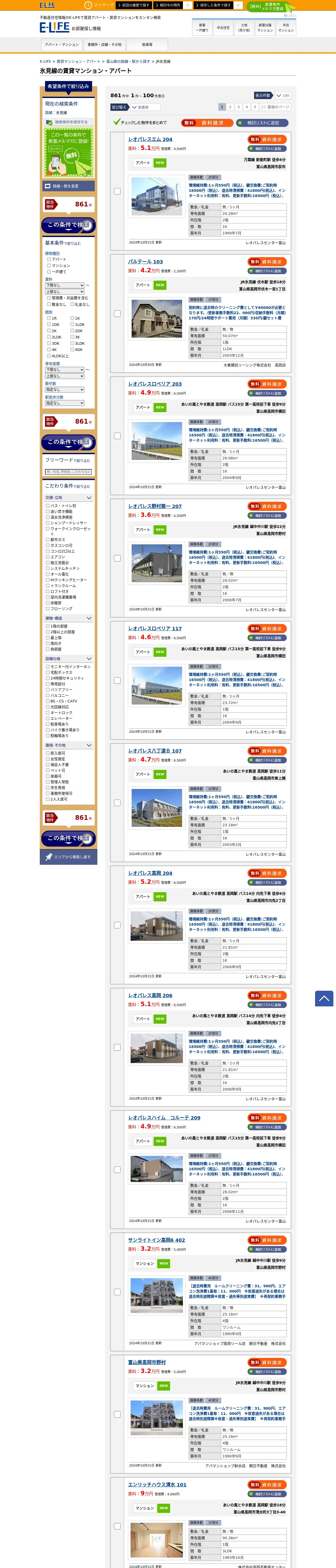The image size is (336, 1568).
Task: Open レオパレスエム 204 listing title link
Action: [150, 139]
